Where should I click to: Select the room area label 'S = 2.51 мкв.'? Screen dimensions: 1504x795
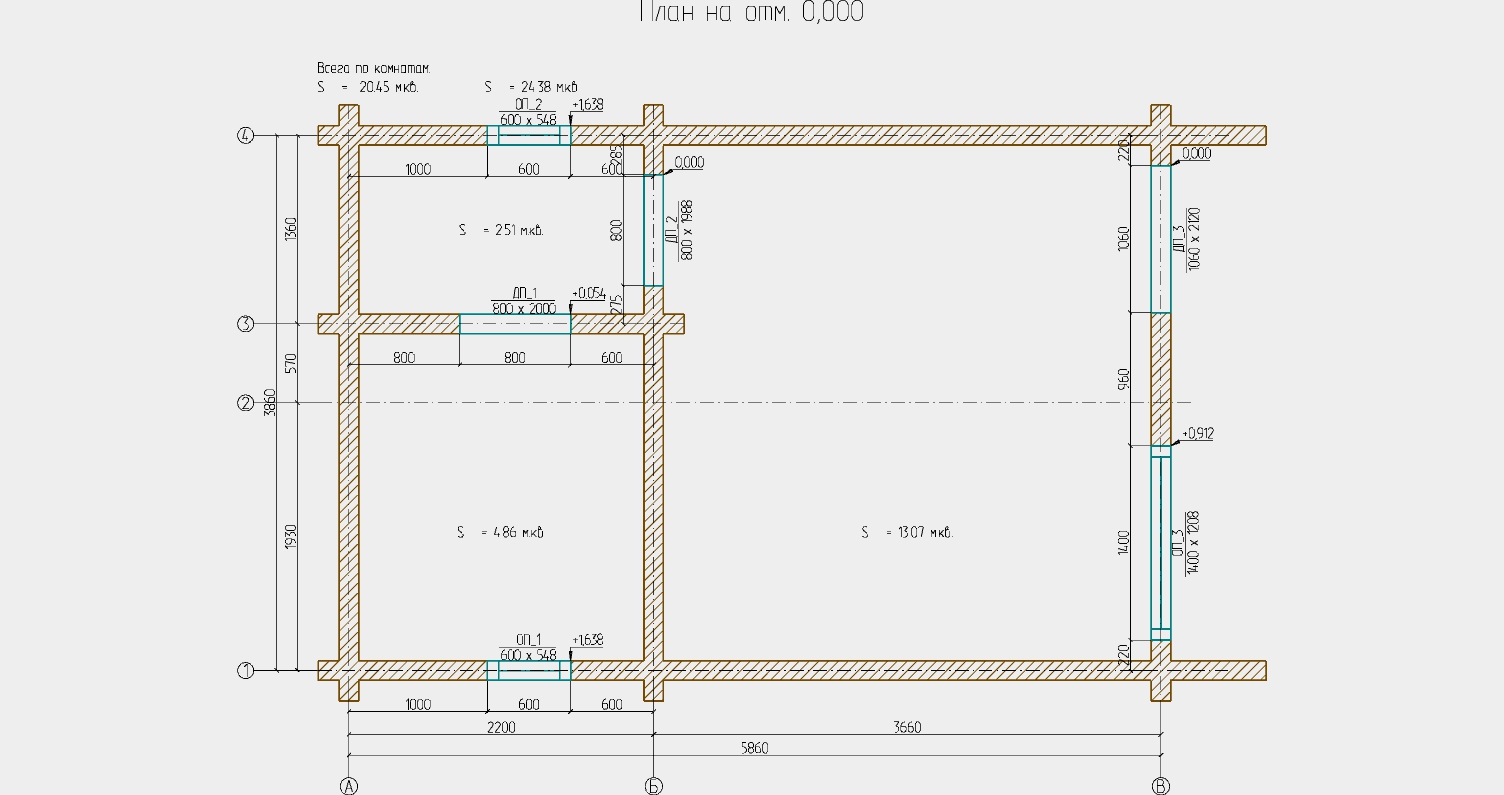501,230
